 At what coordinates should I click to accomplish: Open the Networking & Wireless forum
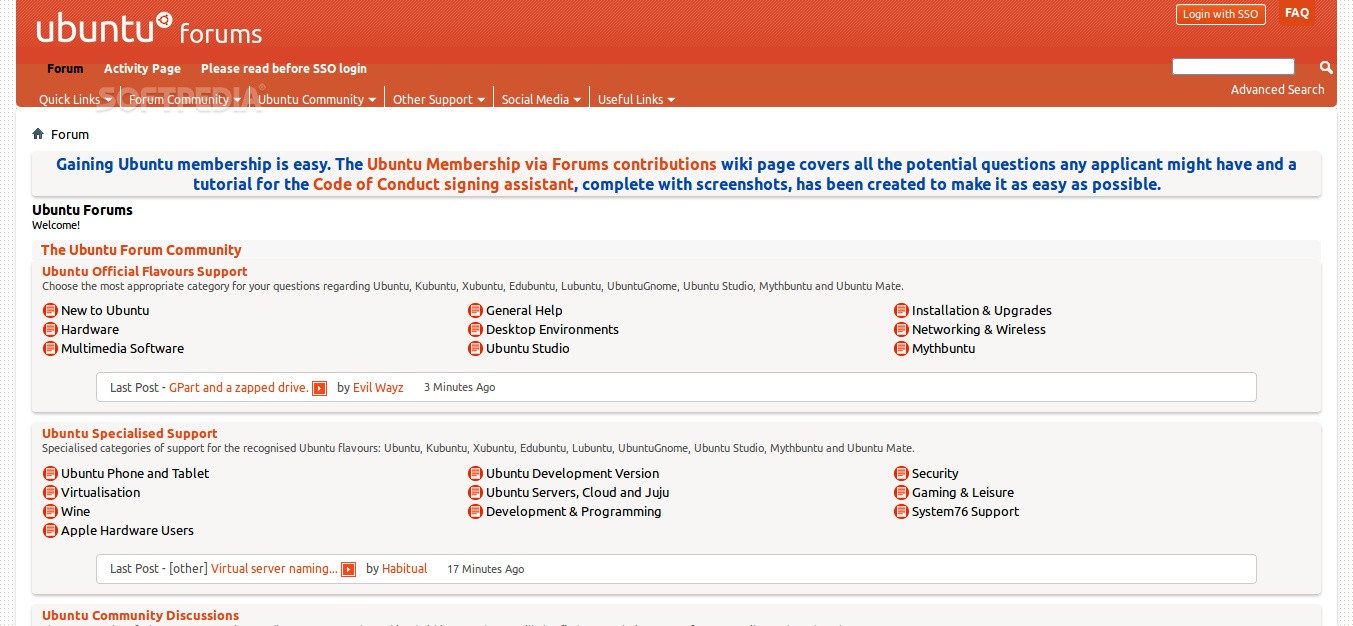click(x=979, y=329)
